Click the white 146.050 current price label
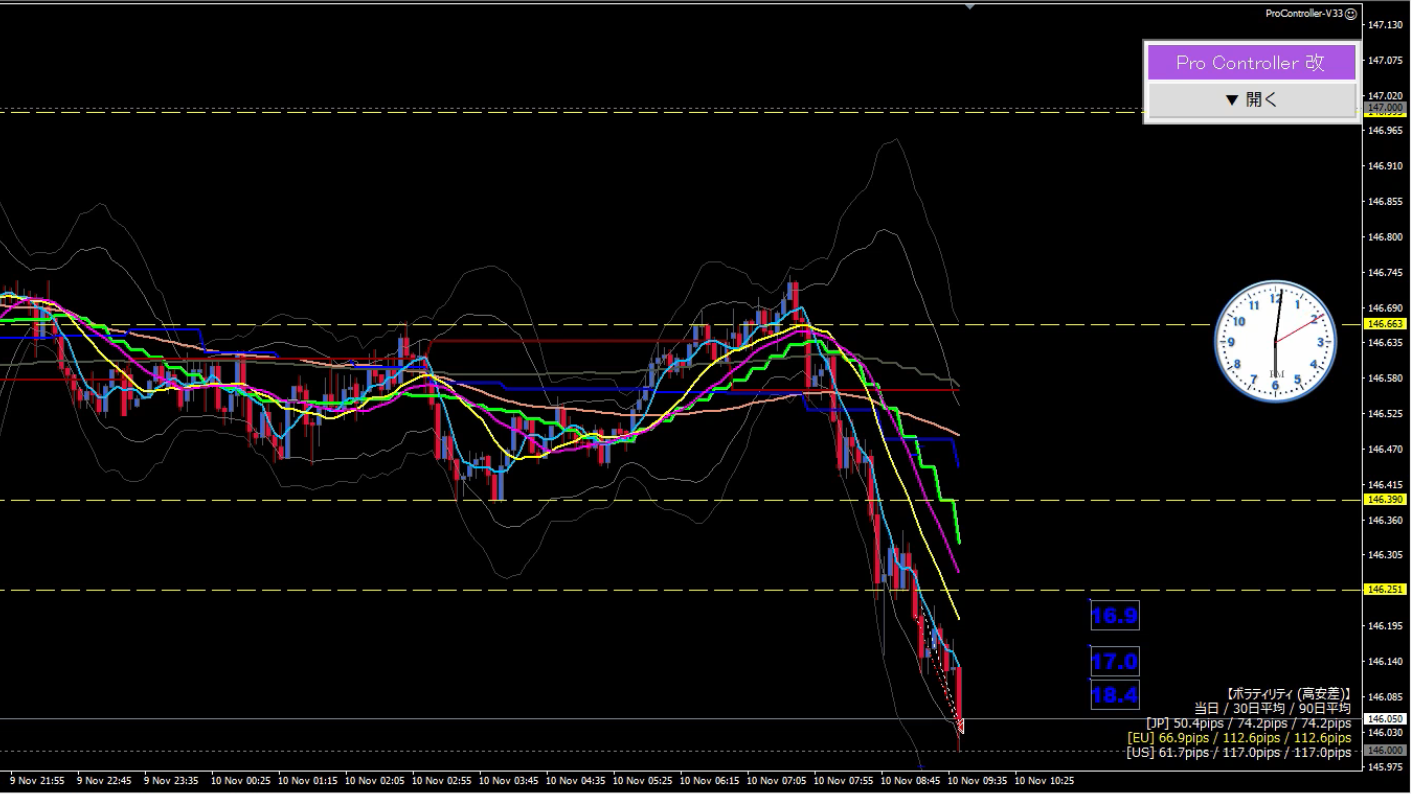Viewport: 1411px width, 794px height. click(1386, 719)
